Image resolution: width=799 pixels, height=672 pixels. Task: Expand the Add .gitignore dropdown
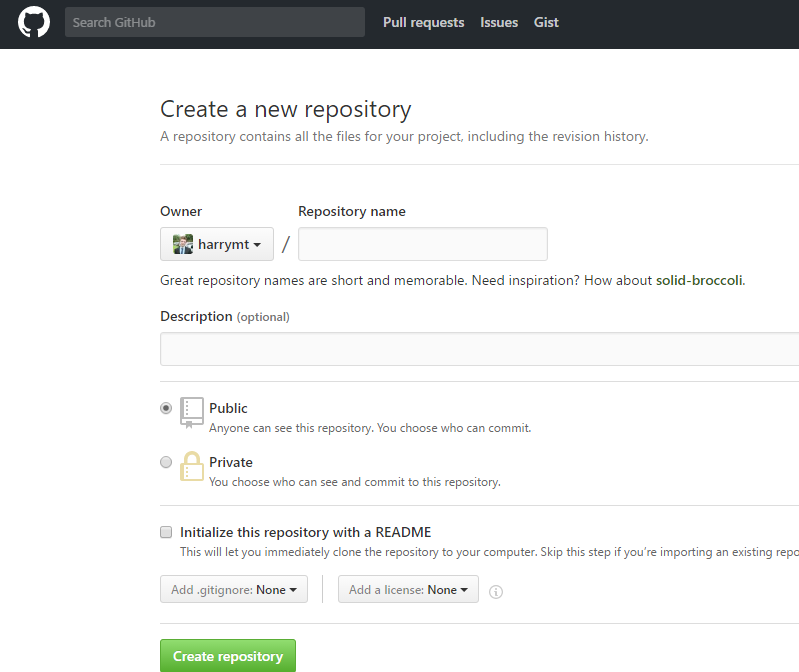coord(234,590)
